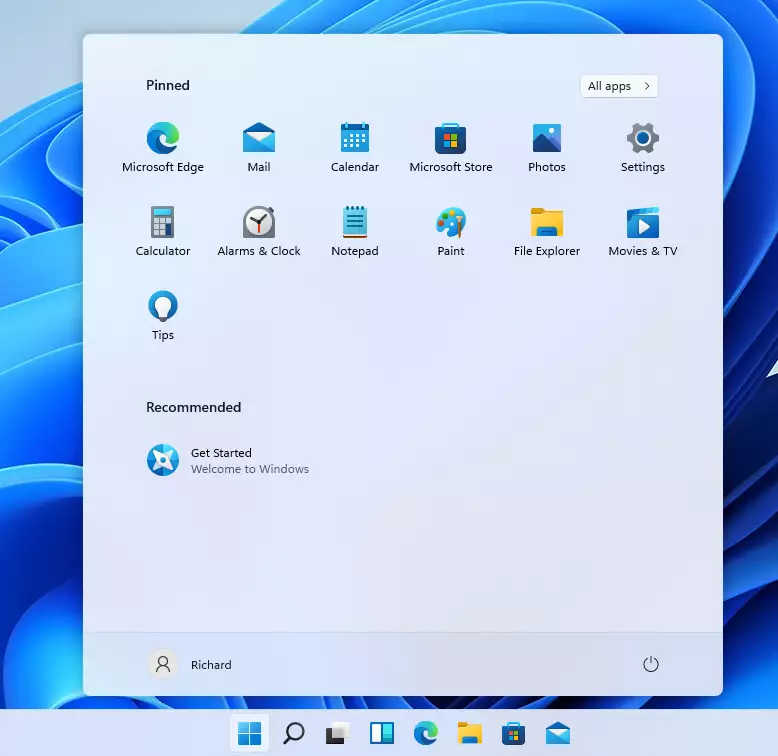This screenshot has height=756, width=778.
Task: Open the power options button
Action: 650,664
